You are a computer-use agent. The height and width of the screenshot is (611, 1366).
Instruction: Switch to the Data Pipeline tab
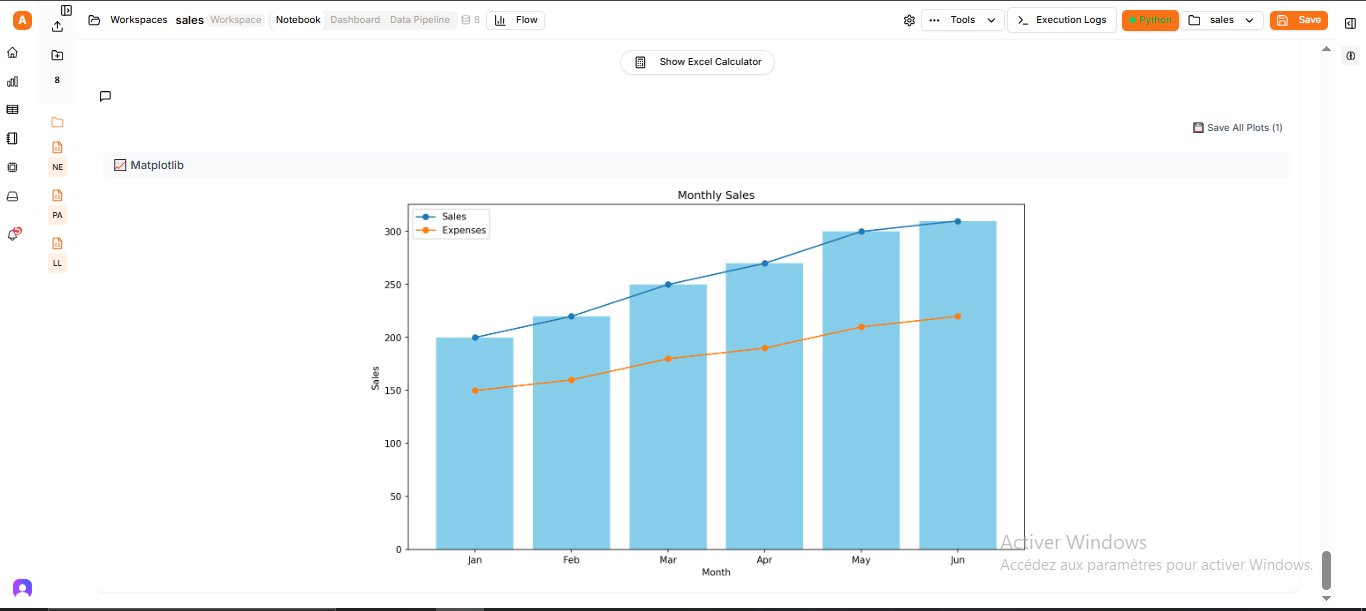(x=420, y=20)
